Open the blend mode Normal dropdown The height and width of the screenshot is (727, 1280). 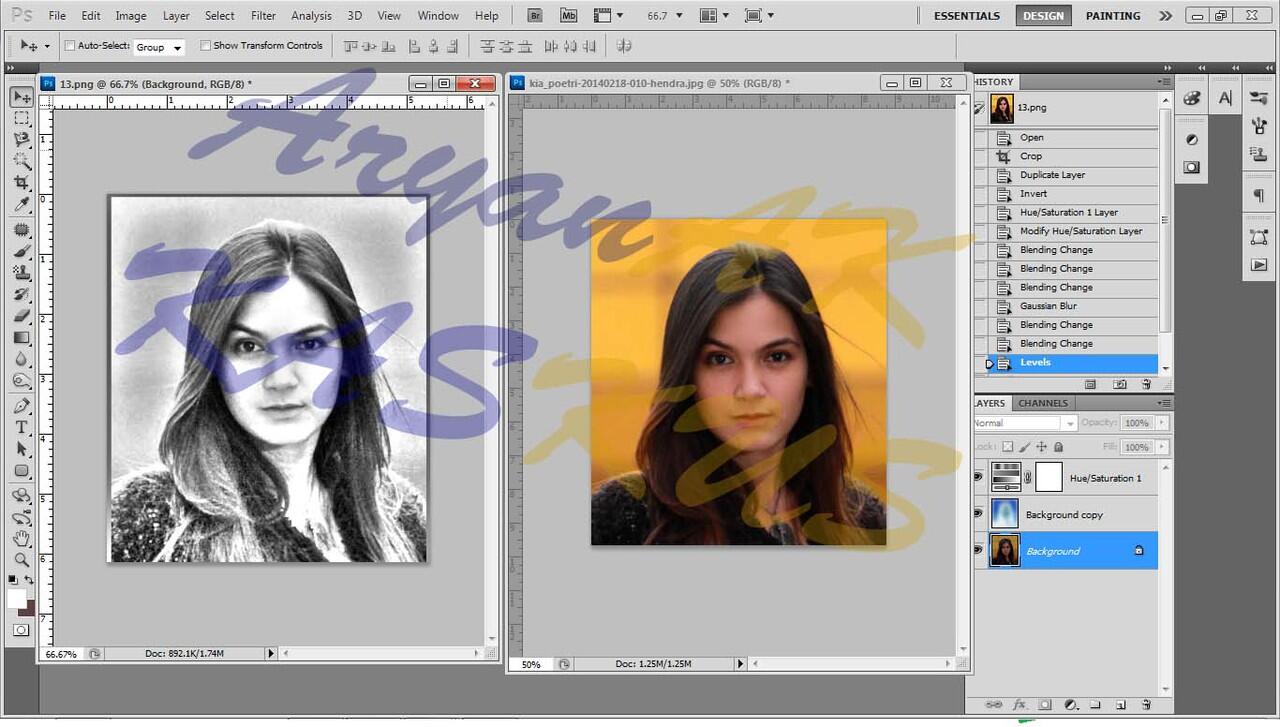pyautogui.click(x=1025, y=423)
